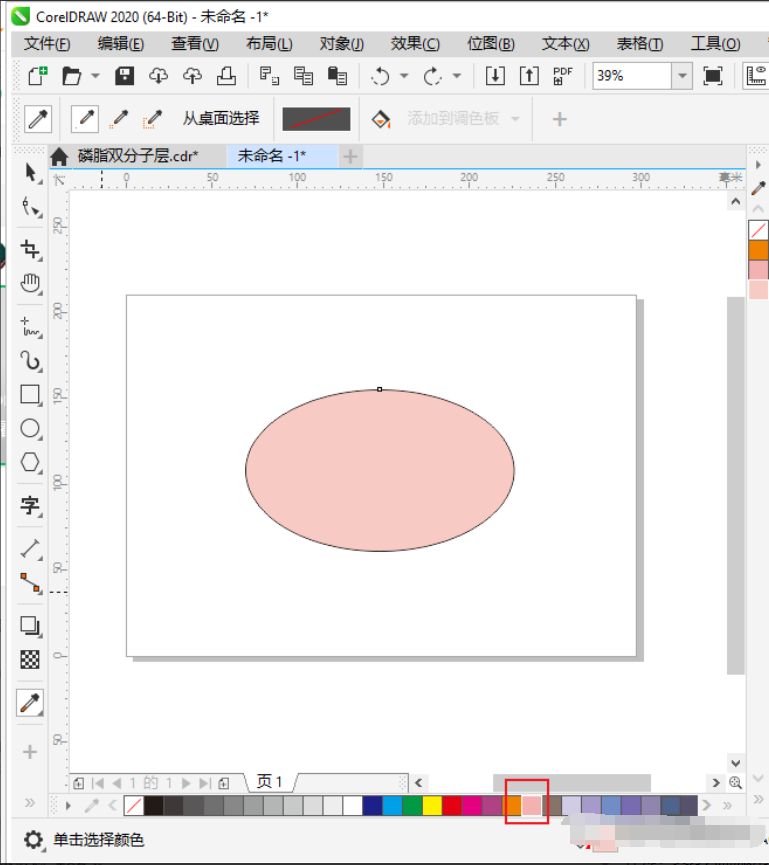Select the Drop Shadow tool
Screen dimensions: 769x865
[31, 626]
